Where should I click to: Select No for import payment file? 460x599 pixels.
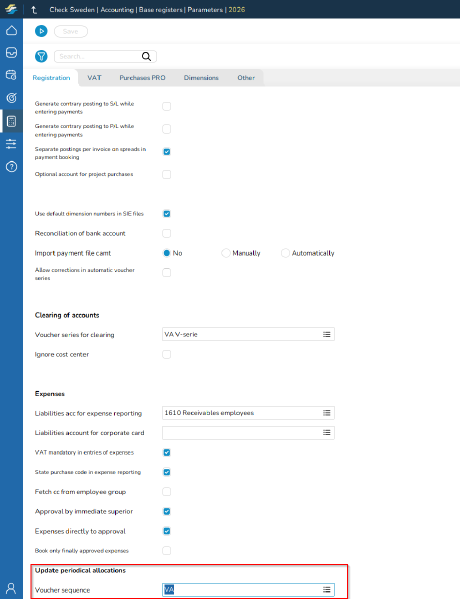pyautogui.click(x=167, y=253)
